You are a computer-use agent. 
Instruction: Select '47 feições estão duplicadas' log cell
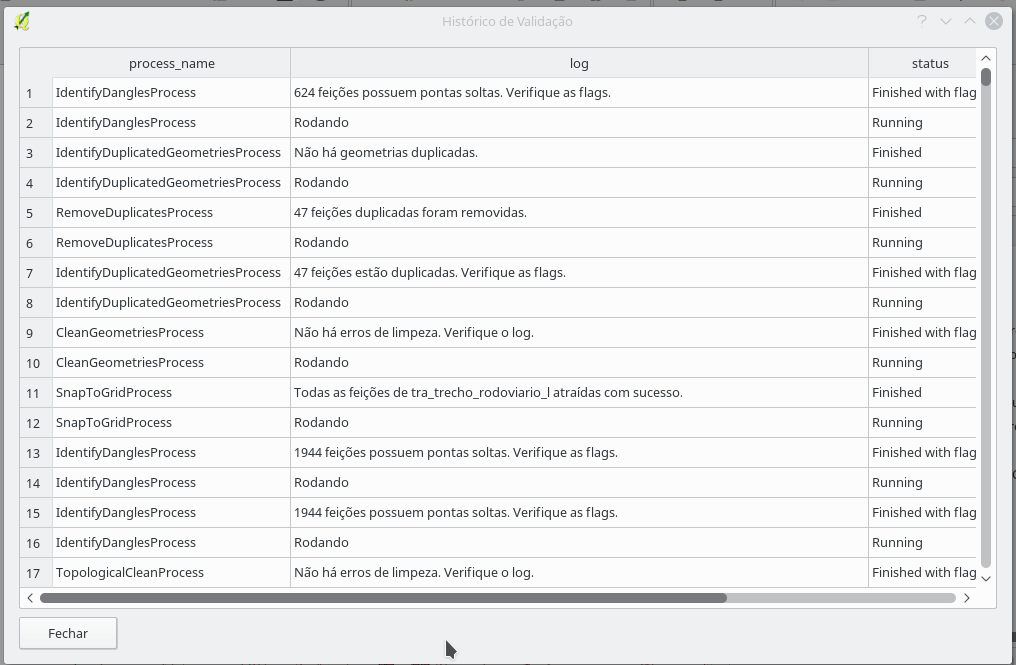click(x=579, y=272)
